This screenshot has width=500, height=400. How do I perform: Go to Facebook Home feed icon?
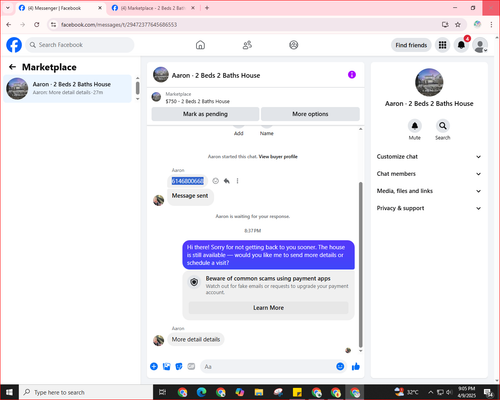[200, 45]
